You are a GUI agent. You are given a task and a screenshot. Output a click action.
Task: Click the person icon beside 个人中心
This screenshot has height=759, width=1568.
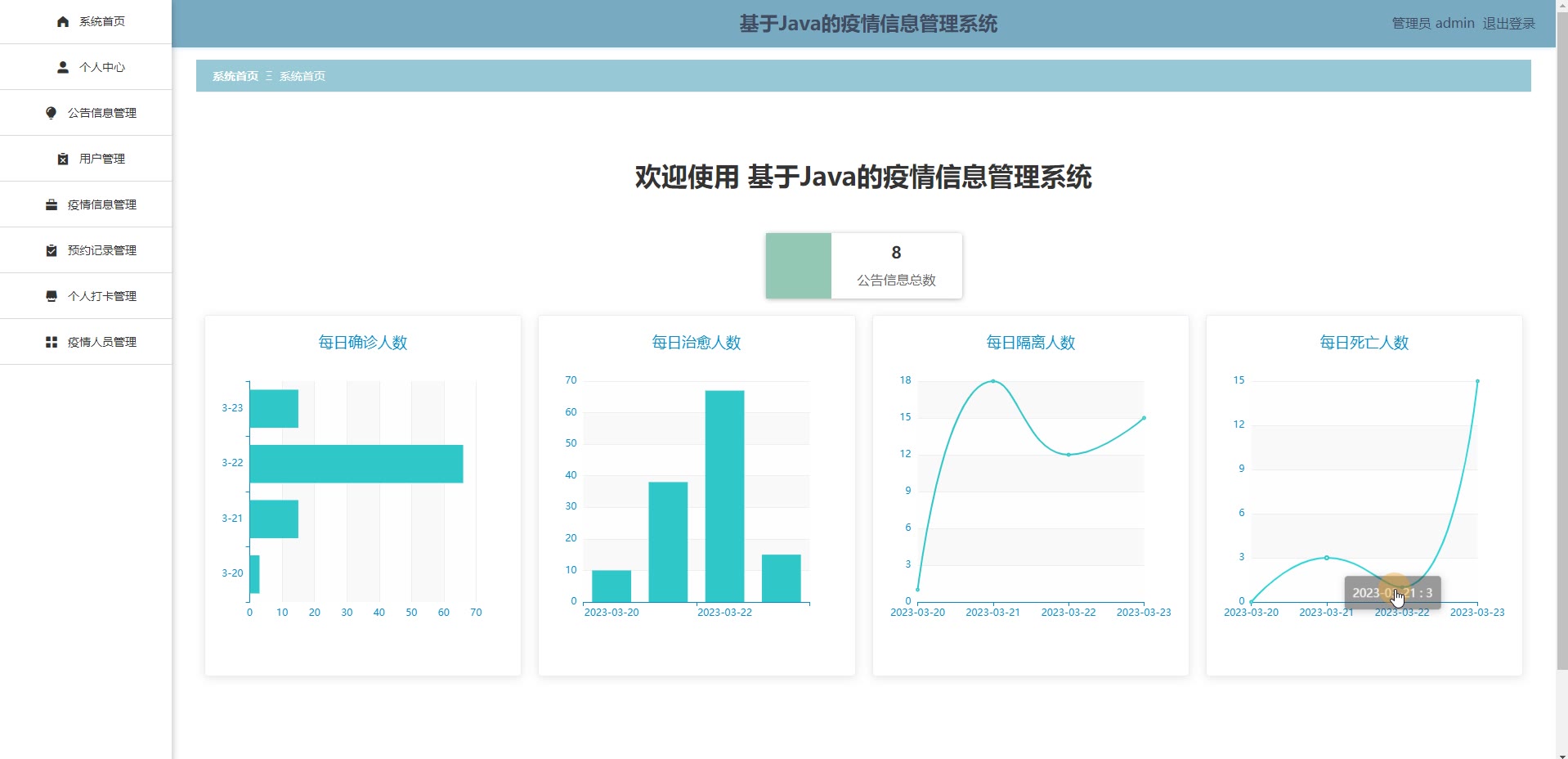point(63,67)
